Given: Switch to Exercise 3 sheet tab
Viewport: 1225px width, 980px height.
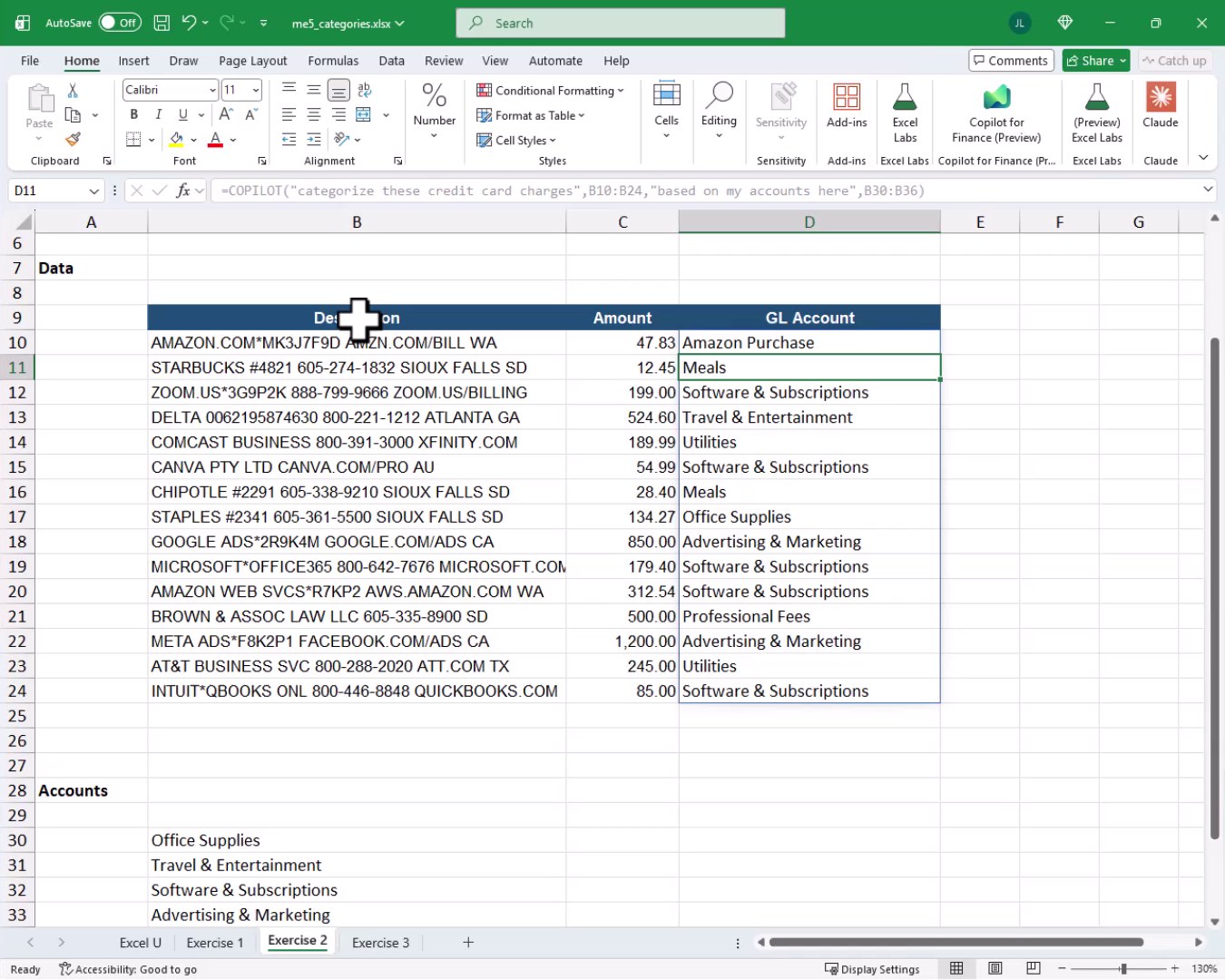Looking at the screenshot, I should [380, 943].
